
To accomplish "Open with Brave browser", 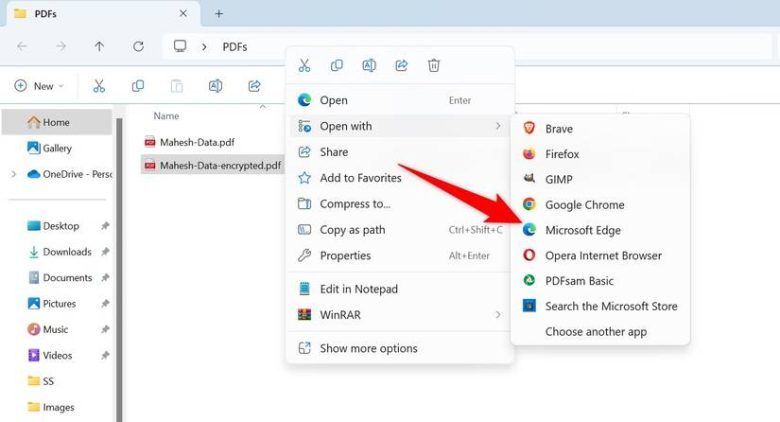I will click(x=600, y=129).
